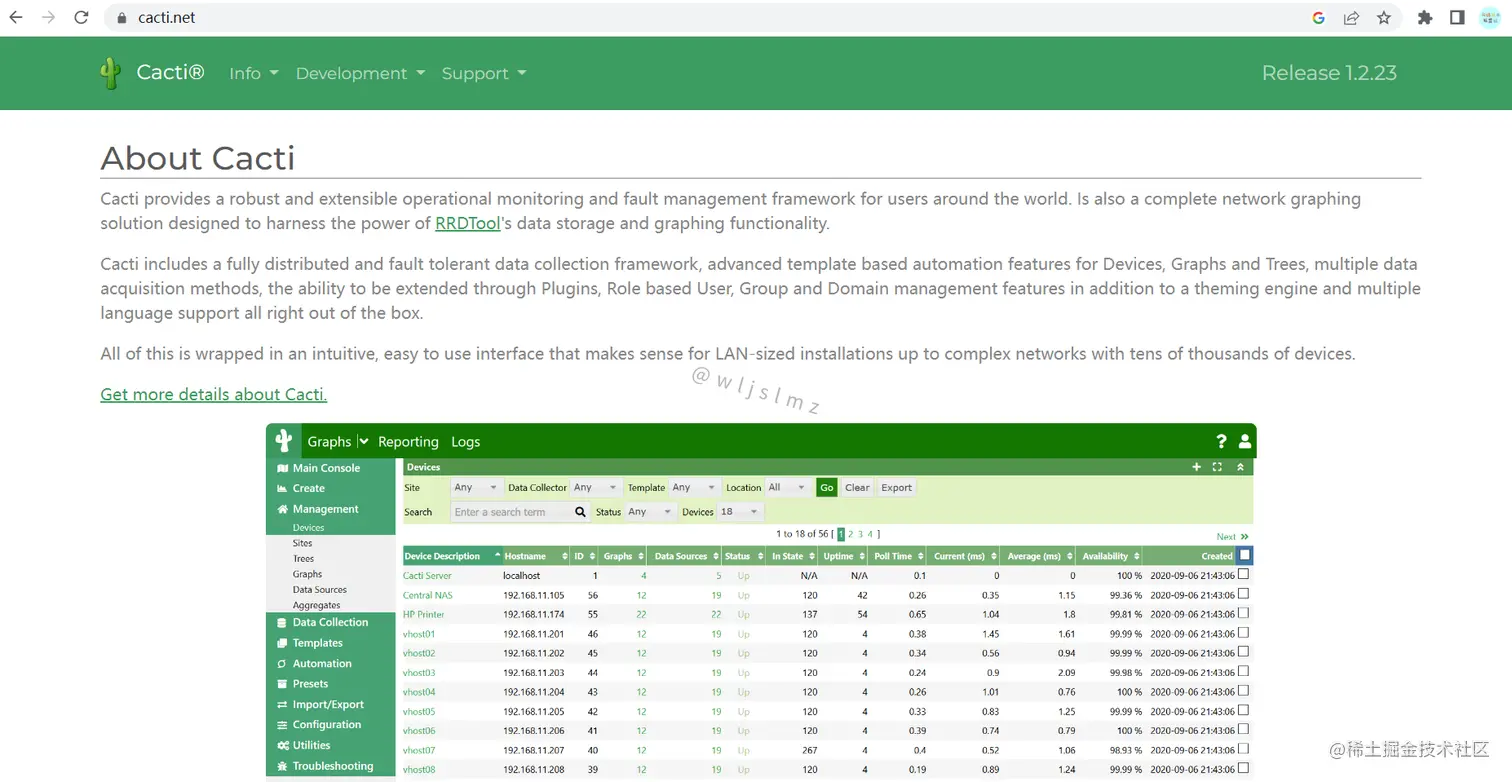1512x782 pixels.
Task: Select Data Sources under Management
Action: (x=319, y=590)
